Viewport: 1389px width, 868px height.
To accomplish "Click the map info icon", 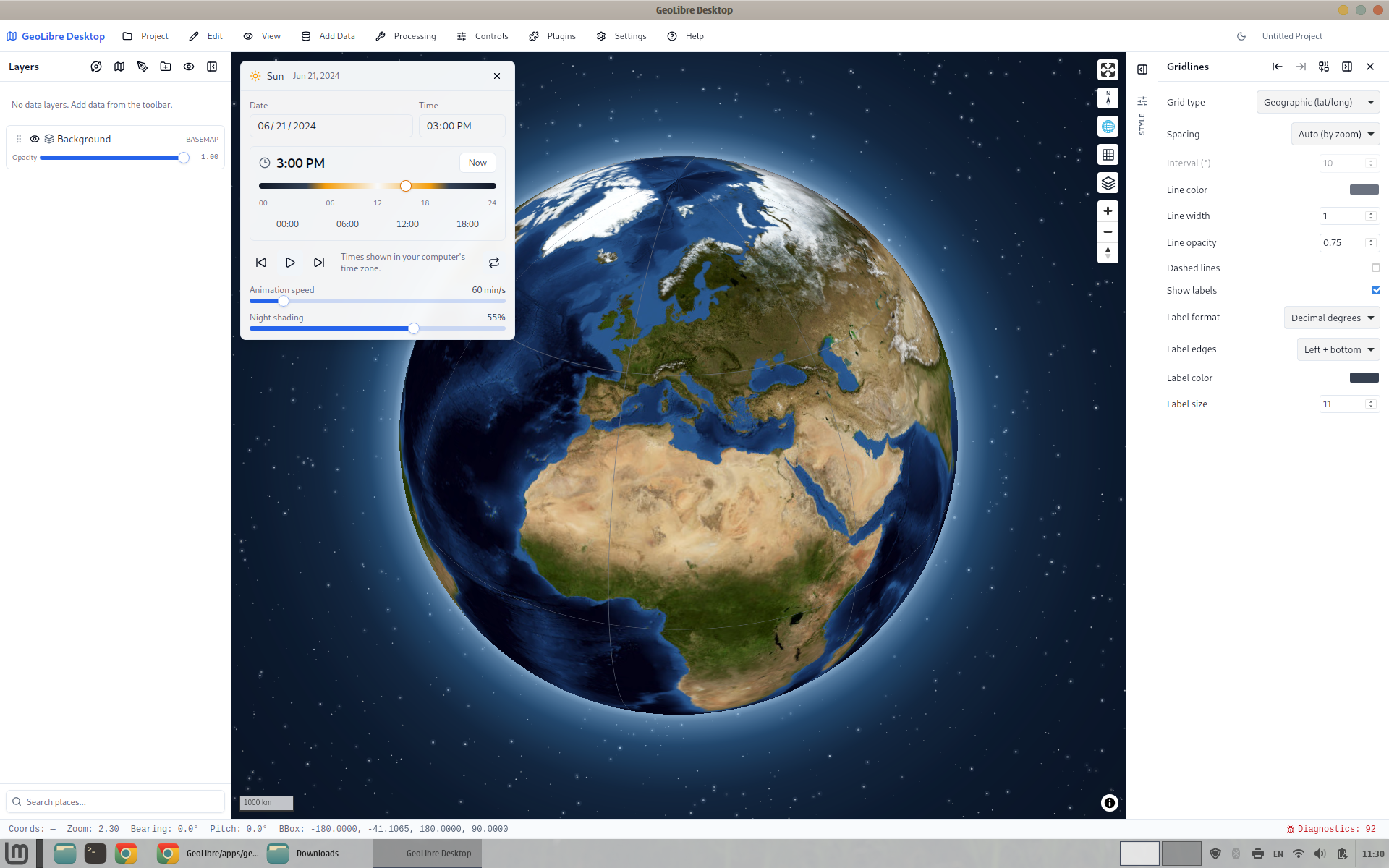I will (1109, 803).
